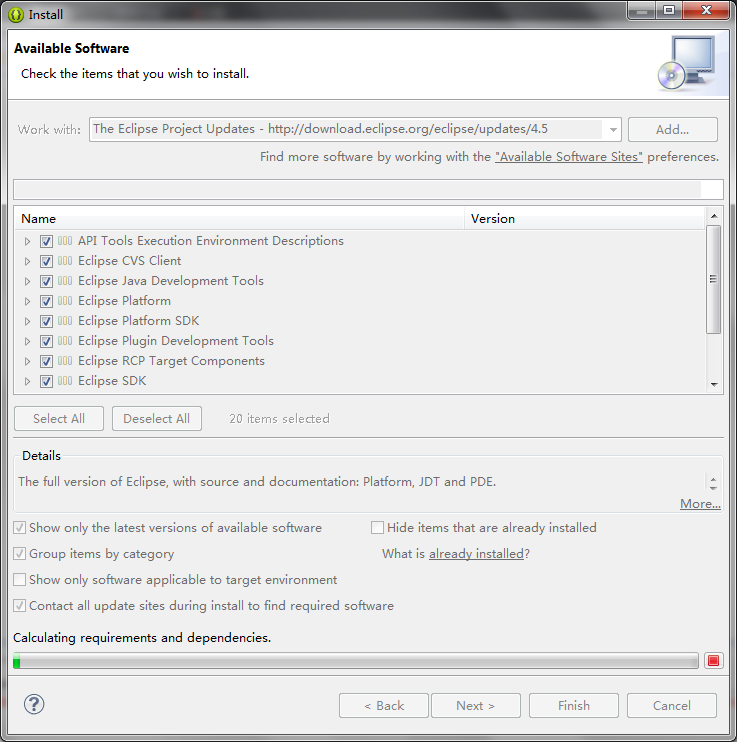Screen dimensions: 737x742
Task: Click the category icon beside Eclipse Platform row
Action: pyautogui.click(x=65, y=301)
